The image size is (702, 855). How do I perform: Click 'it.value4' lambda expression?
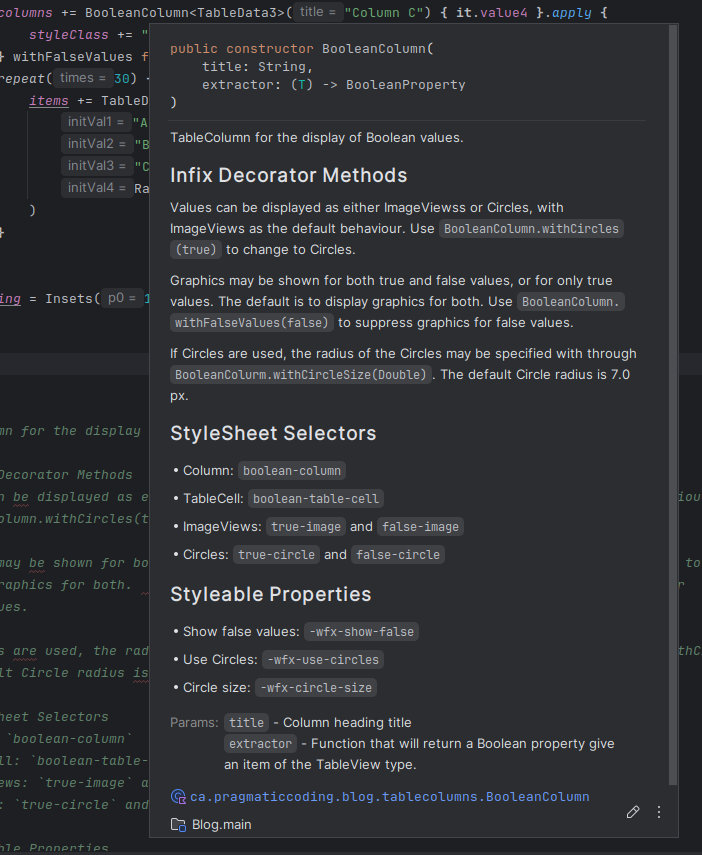click(492, 12)
